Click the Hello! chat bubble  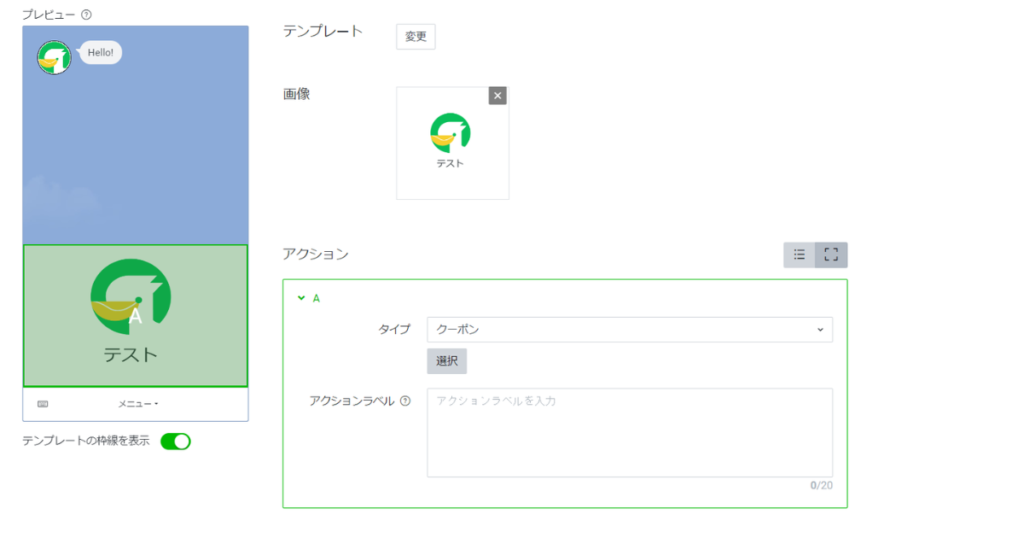point(101,53)
